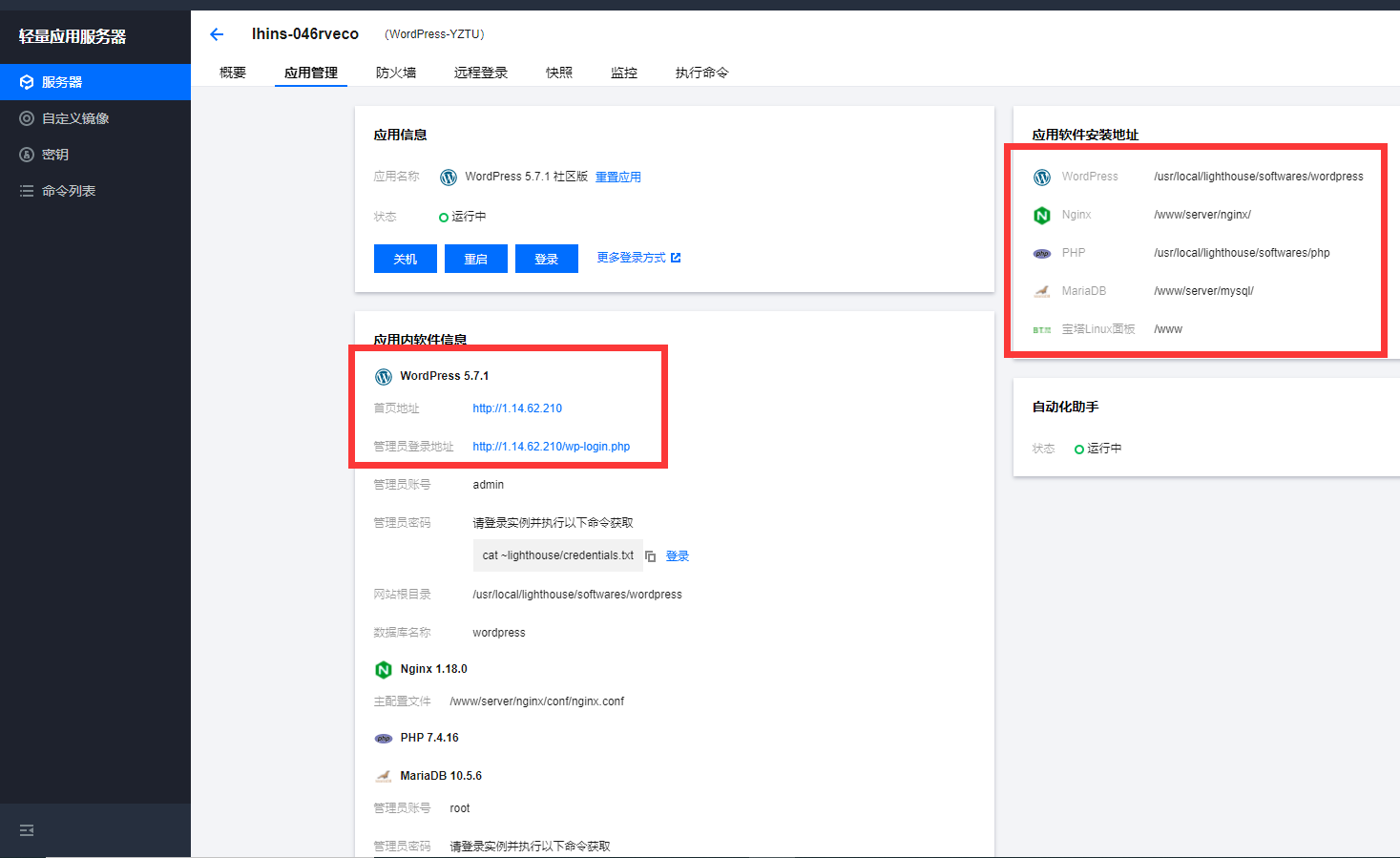This screenshot has height=858, width=1400.
Task: Click the 重置应用 link
Action: point(618,178)
